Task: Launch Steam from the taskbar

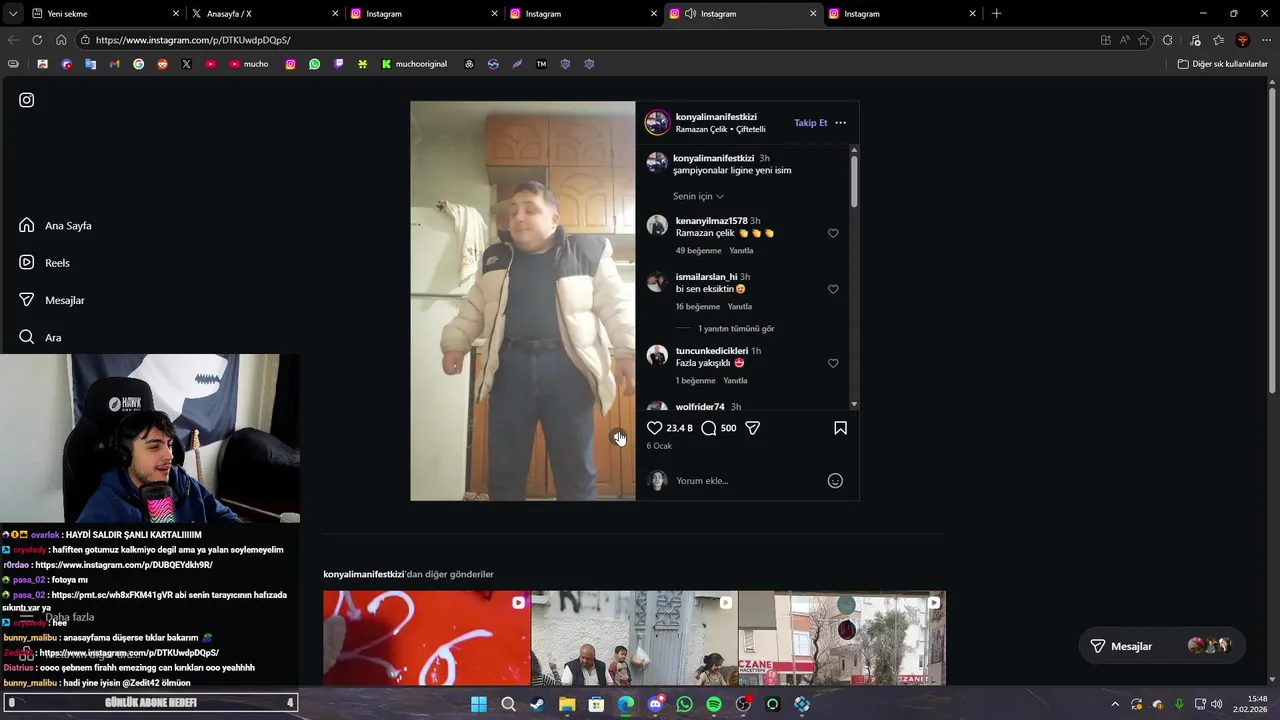Action: (x=537, y=704)
